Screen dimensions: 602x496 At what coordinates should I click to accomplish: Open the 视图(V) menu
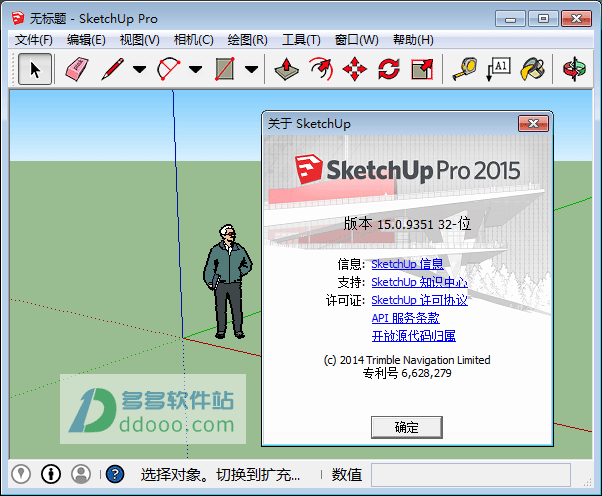tap(139, 40)
